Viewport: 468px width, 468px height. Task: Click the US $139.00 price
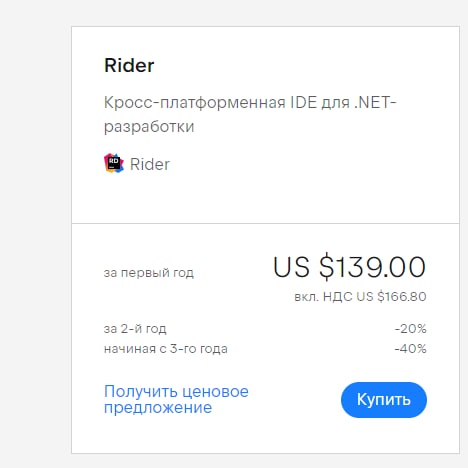(349, 267)
